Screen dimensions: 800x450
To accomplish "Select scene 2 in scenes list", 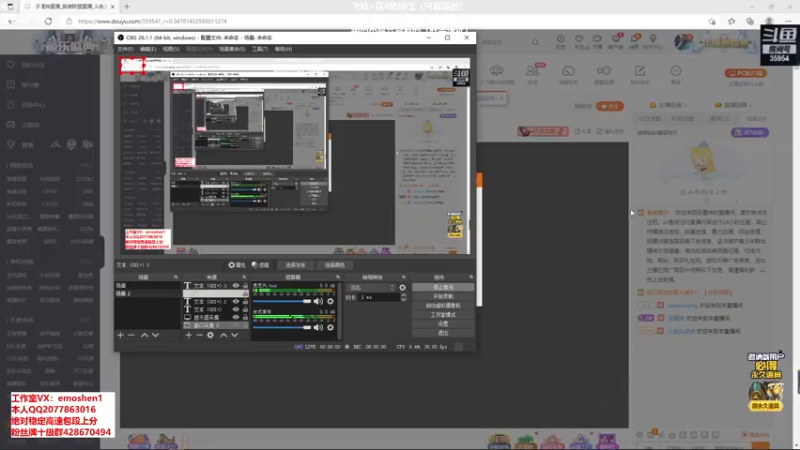I will [147, 293].
